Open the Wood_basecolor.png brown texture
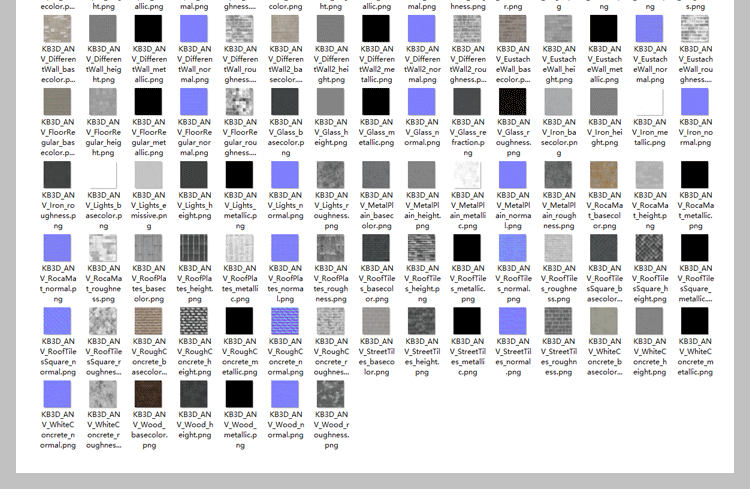750x502 pixels. [x=148, y=394]
